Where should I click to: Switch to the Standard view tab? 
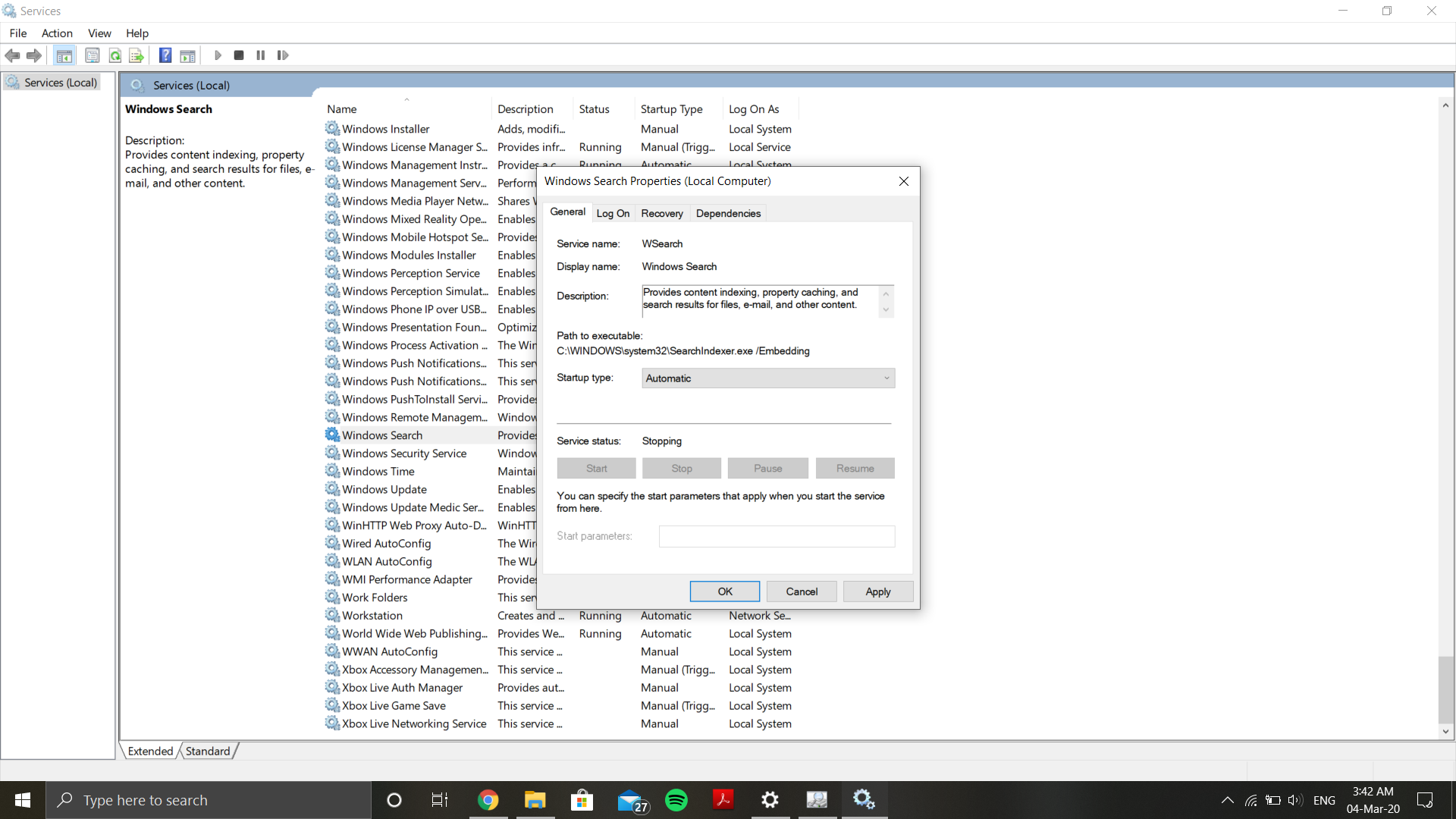[208, 751]
